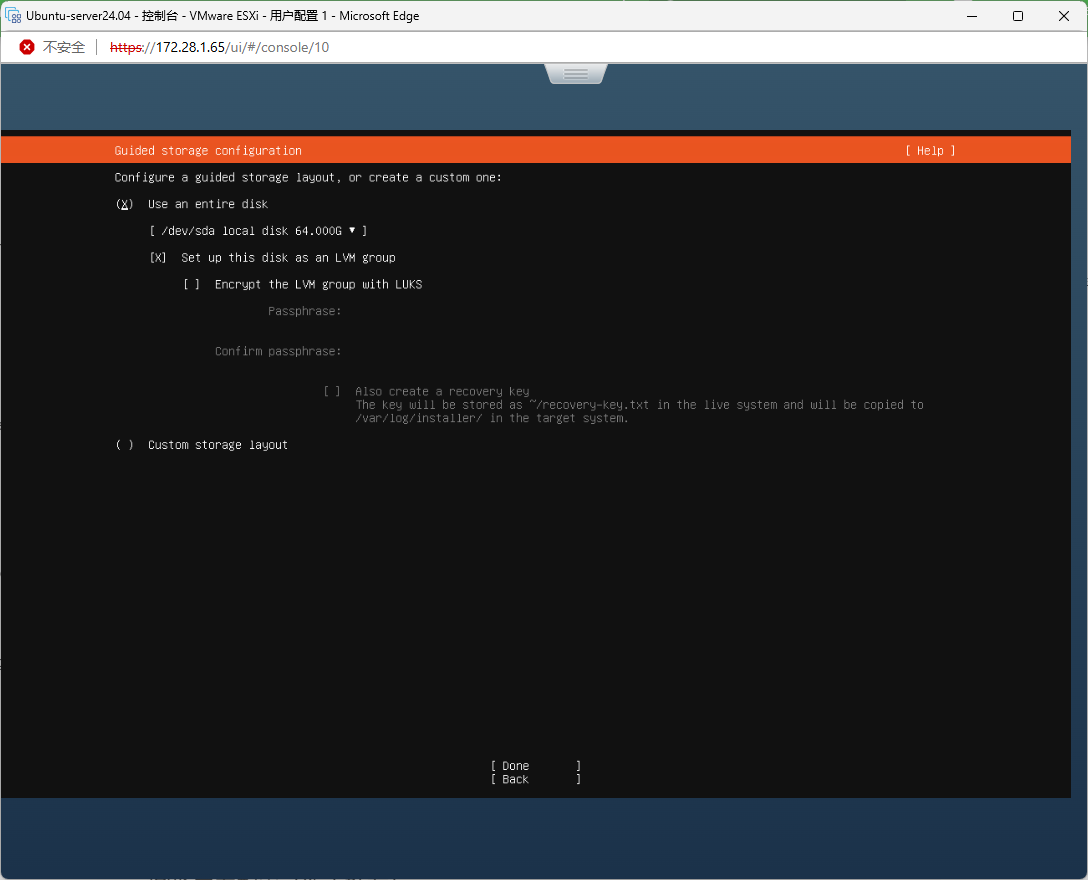Click the URL in the address bar
Screen dimensions: 1088x880
(x=219, y=47)
